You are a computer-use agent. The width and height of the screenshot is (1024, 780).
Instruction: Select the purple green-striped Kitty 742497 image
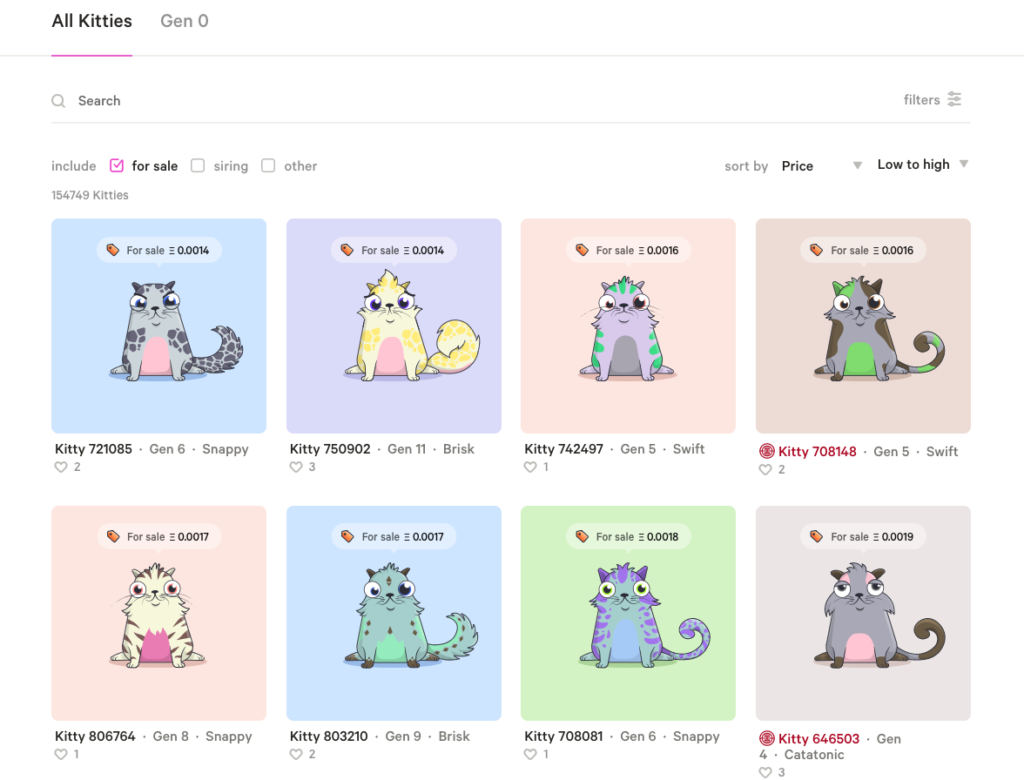pyautogui.click(x=628, y=325)
